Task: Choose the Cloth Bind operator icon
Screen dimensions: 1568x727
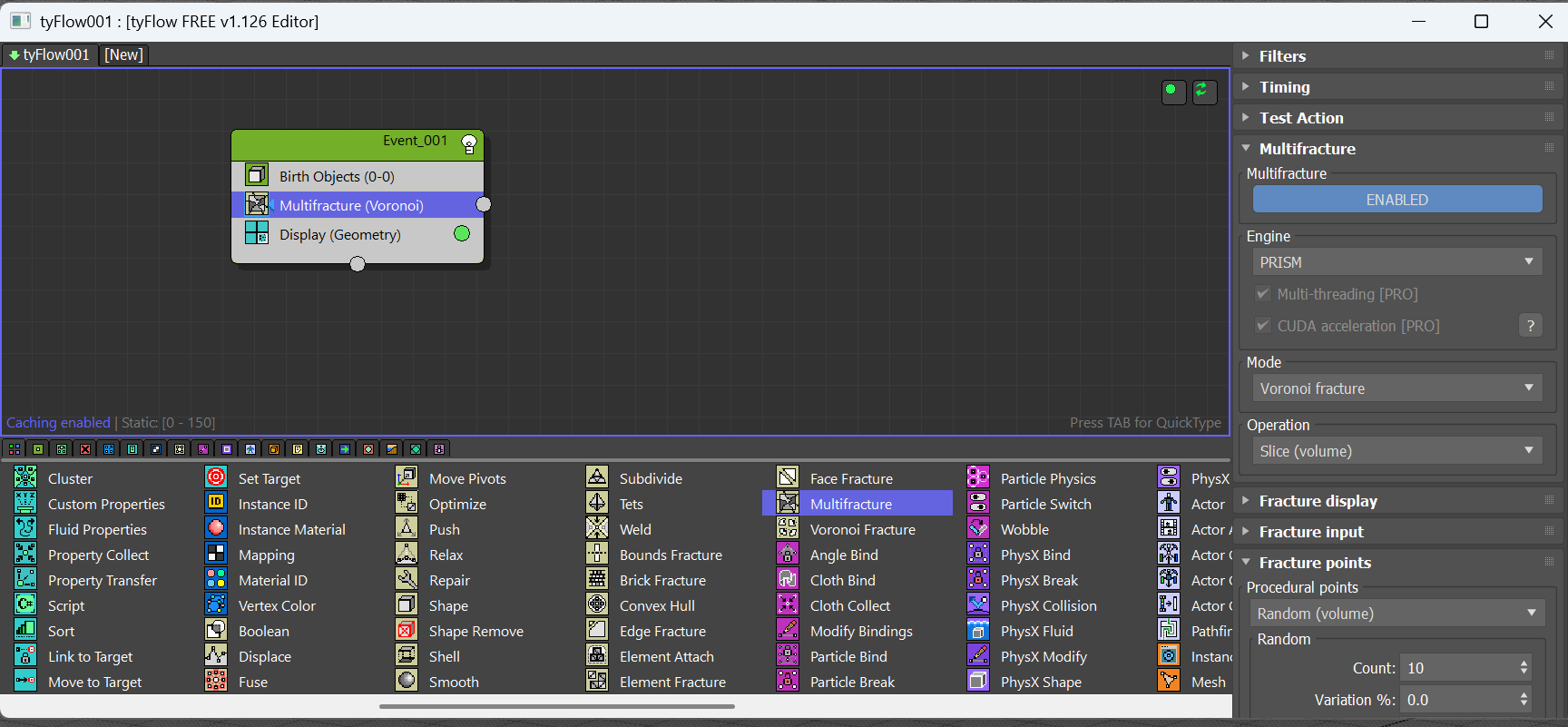Action: pos(788,579)
